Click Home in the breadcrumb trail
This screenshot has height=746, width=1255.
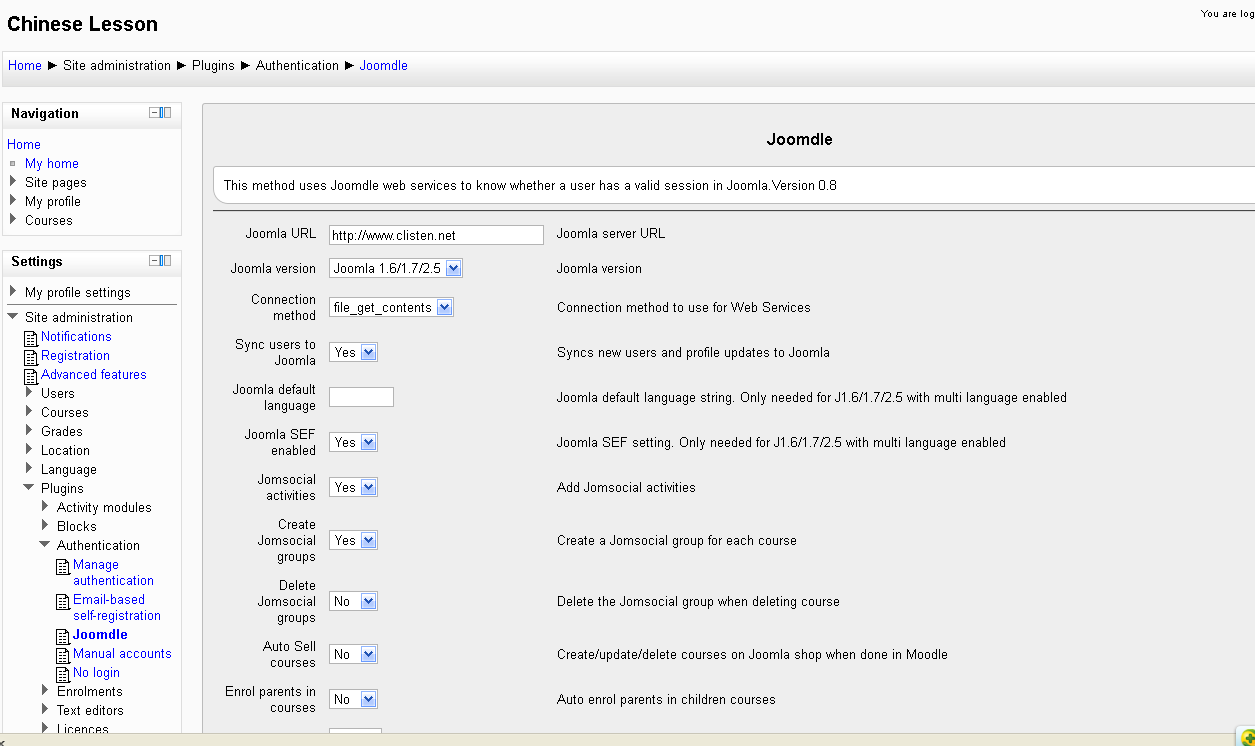point(25,66)
